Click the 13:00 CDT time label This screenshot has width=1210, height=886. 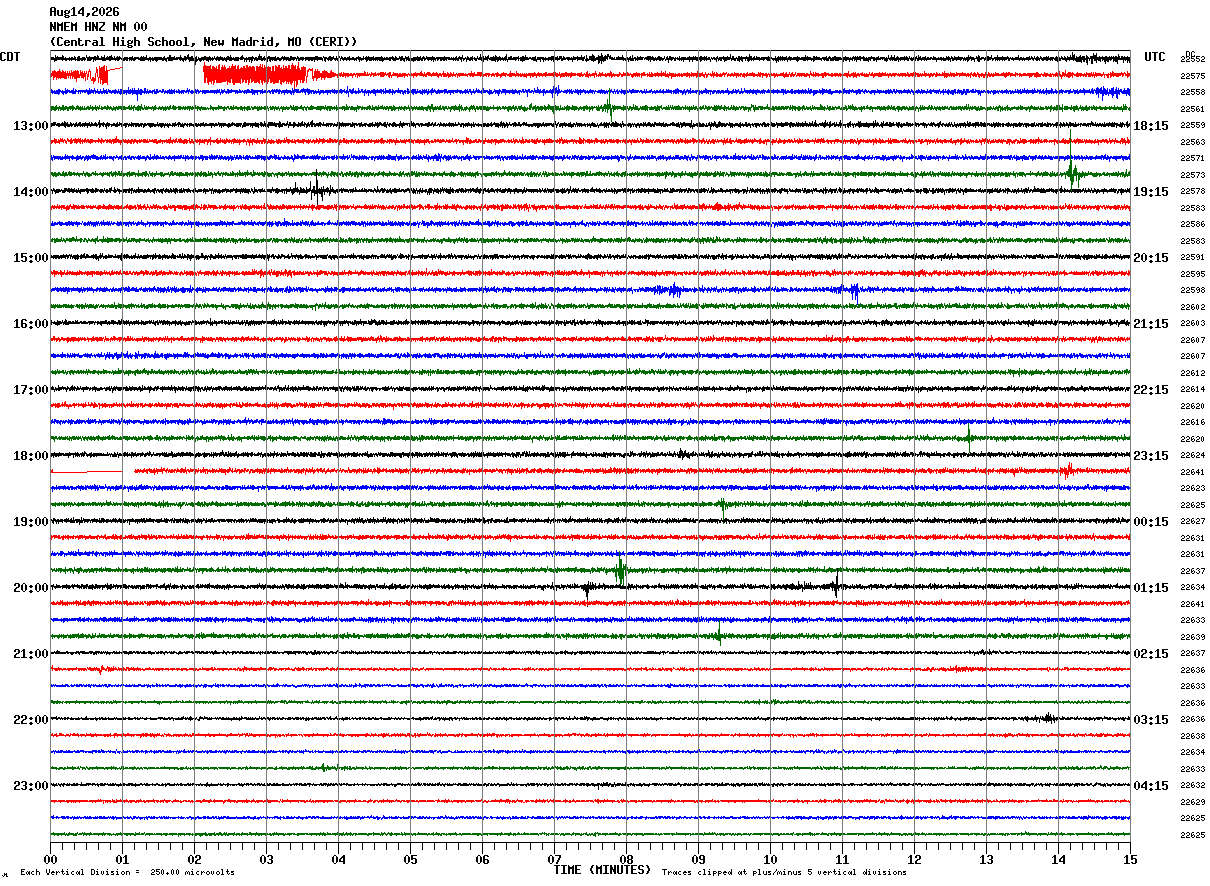(x=30, y=126)
